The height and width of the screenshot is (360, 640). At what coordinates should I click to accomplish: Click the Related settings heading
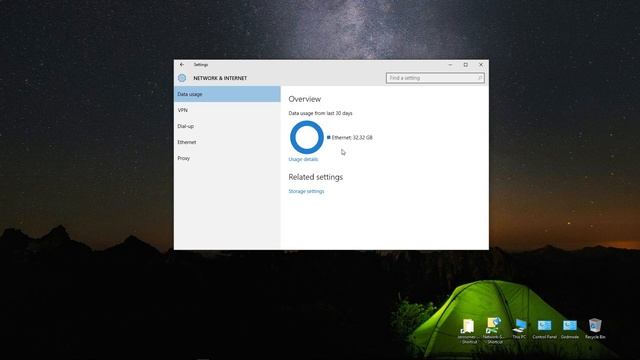[316, 177]
